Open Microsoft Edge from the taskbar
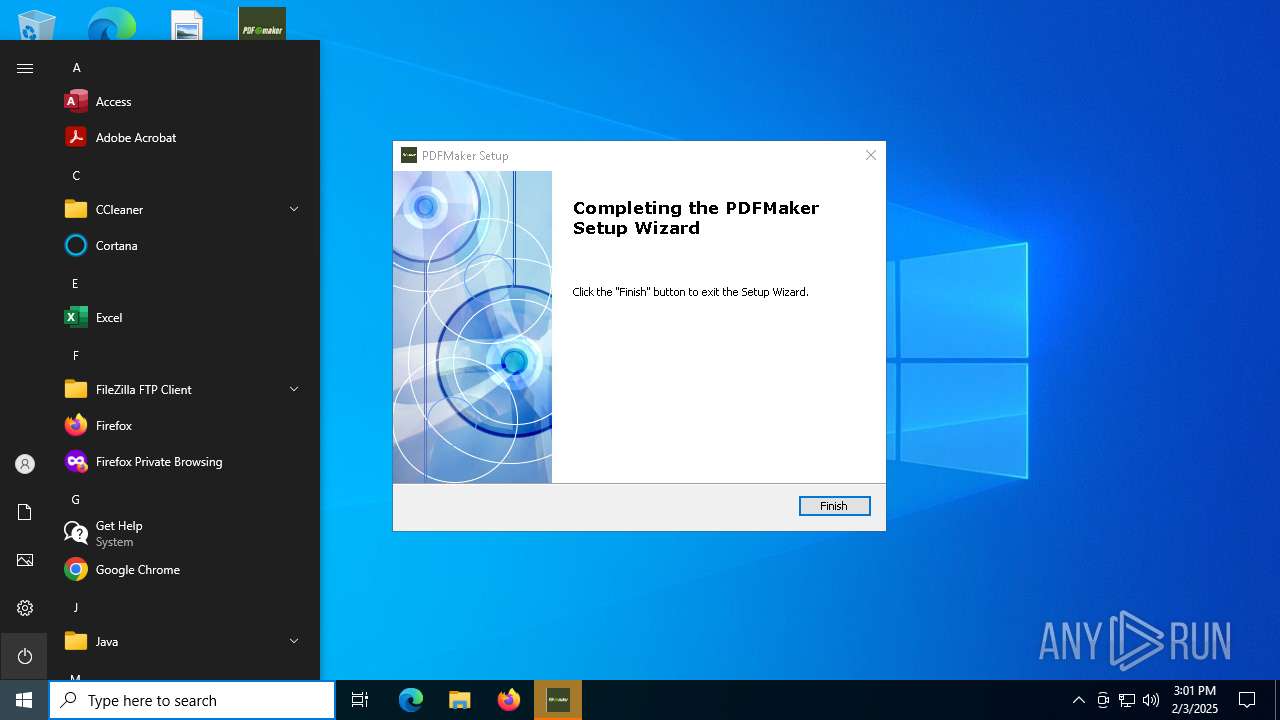 411,700
